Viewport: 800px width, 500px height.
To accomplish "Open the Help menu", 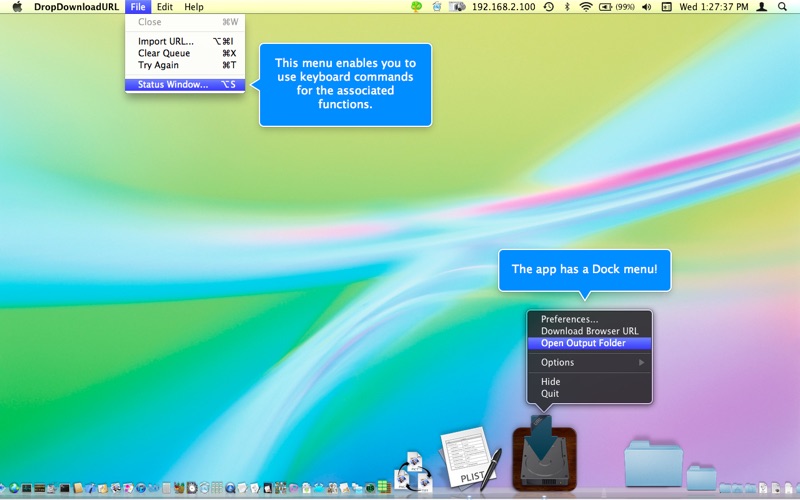I will (194, 7).
